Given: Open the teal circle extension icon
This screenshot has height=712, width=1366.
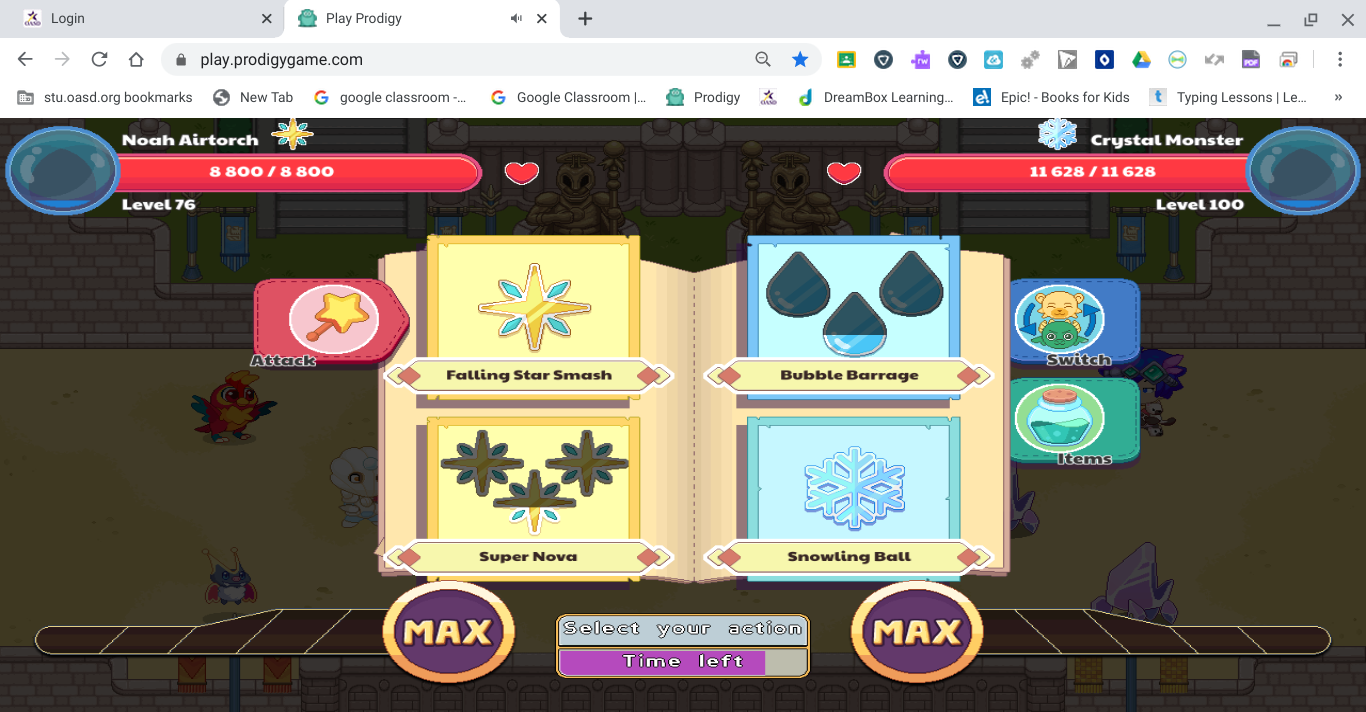Looking at the screenshot, I should [x=1178, y=59].
